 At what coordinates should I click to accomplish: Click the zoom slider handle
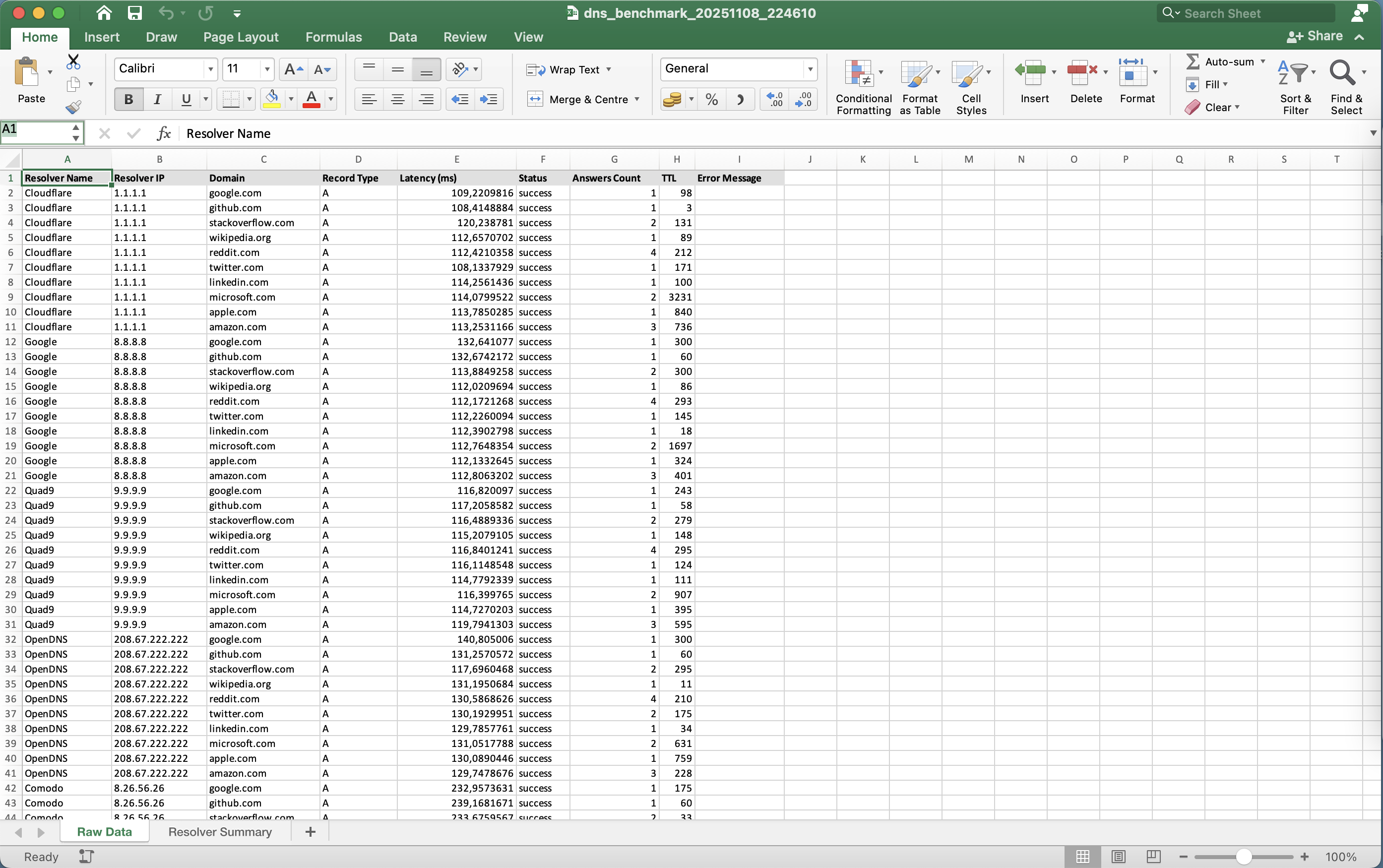tap(1244, 857)
